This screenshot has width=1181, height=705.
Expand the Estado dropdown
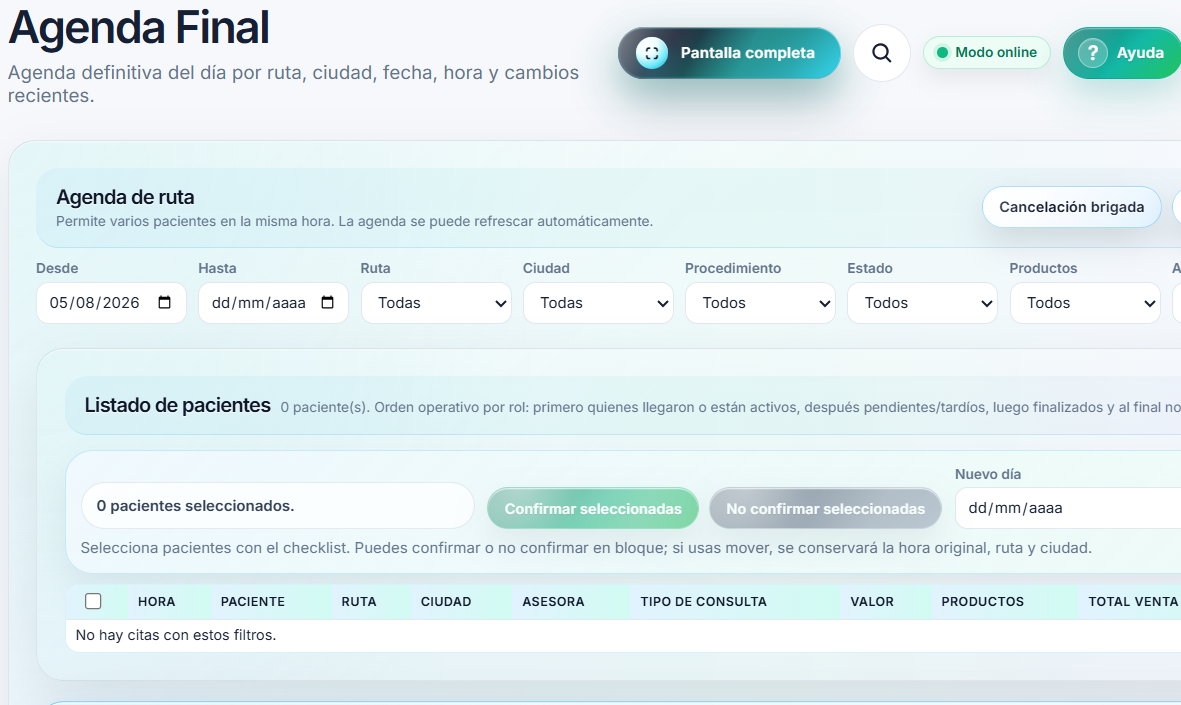pyautogui.click(x=922, y=303)
